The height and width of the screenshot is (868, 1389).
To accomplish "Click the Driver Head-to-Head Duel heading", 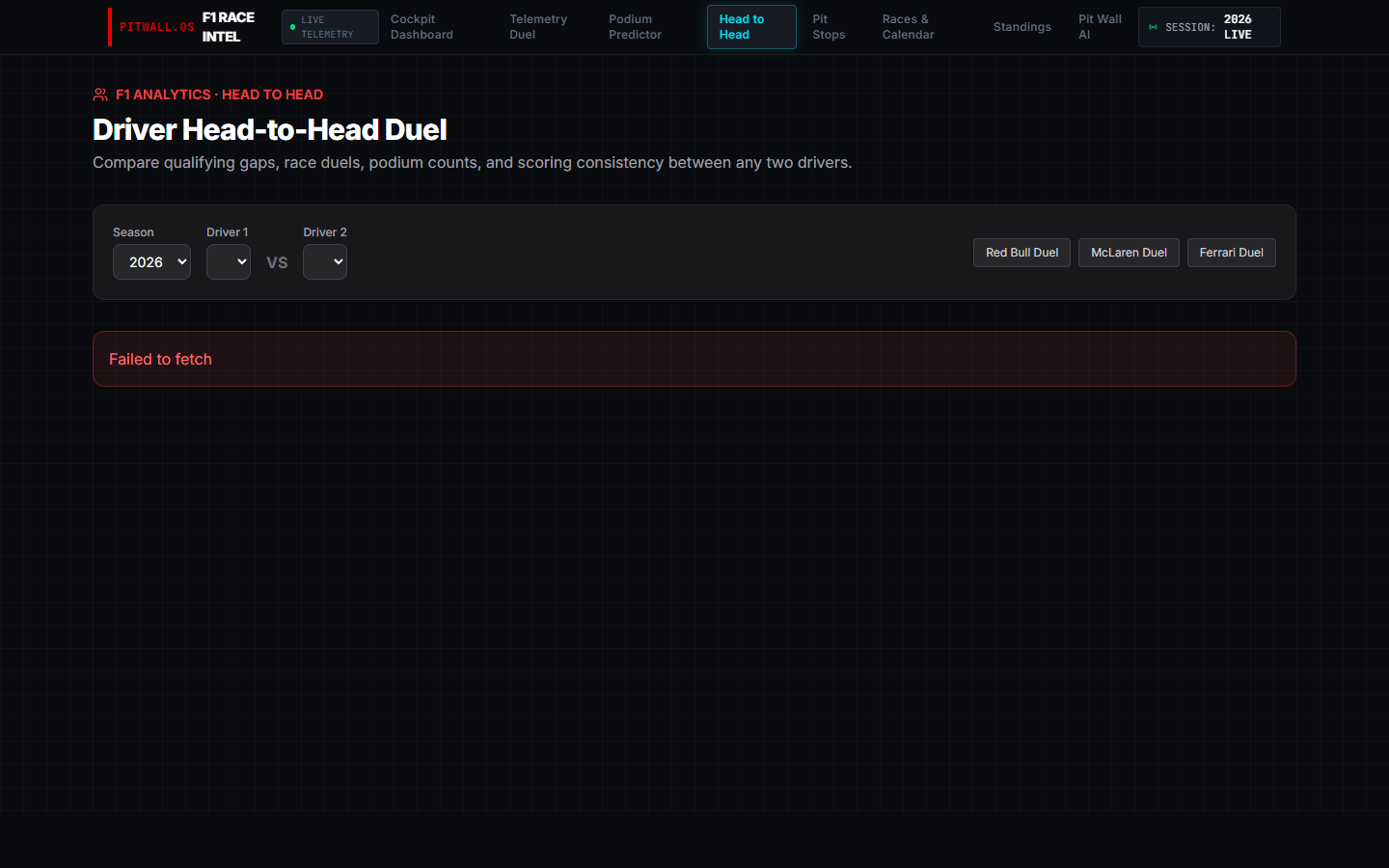I will (270, 129).
